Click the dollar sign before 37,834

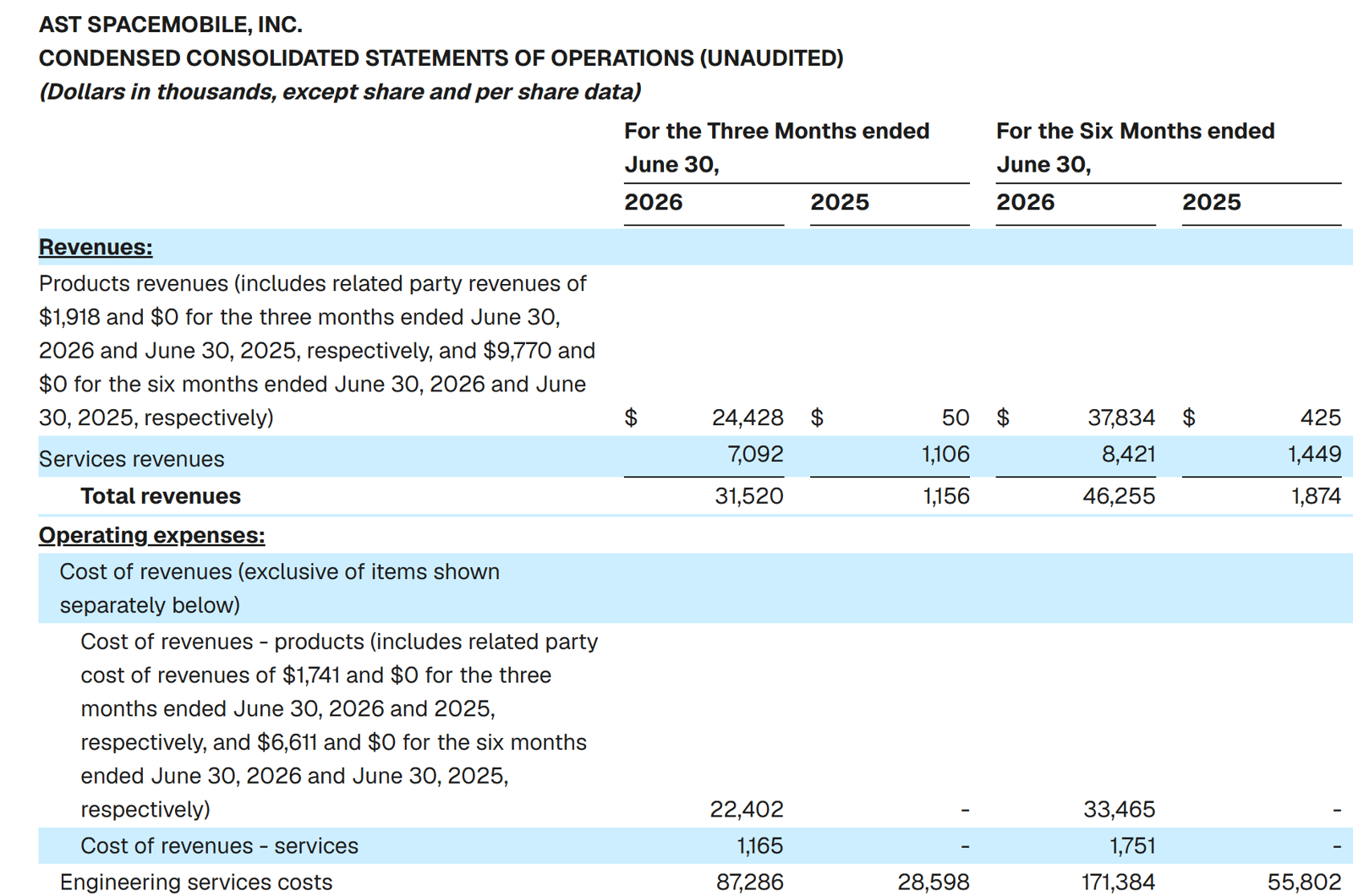pyautogui.click(x=1003, y=418)
